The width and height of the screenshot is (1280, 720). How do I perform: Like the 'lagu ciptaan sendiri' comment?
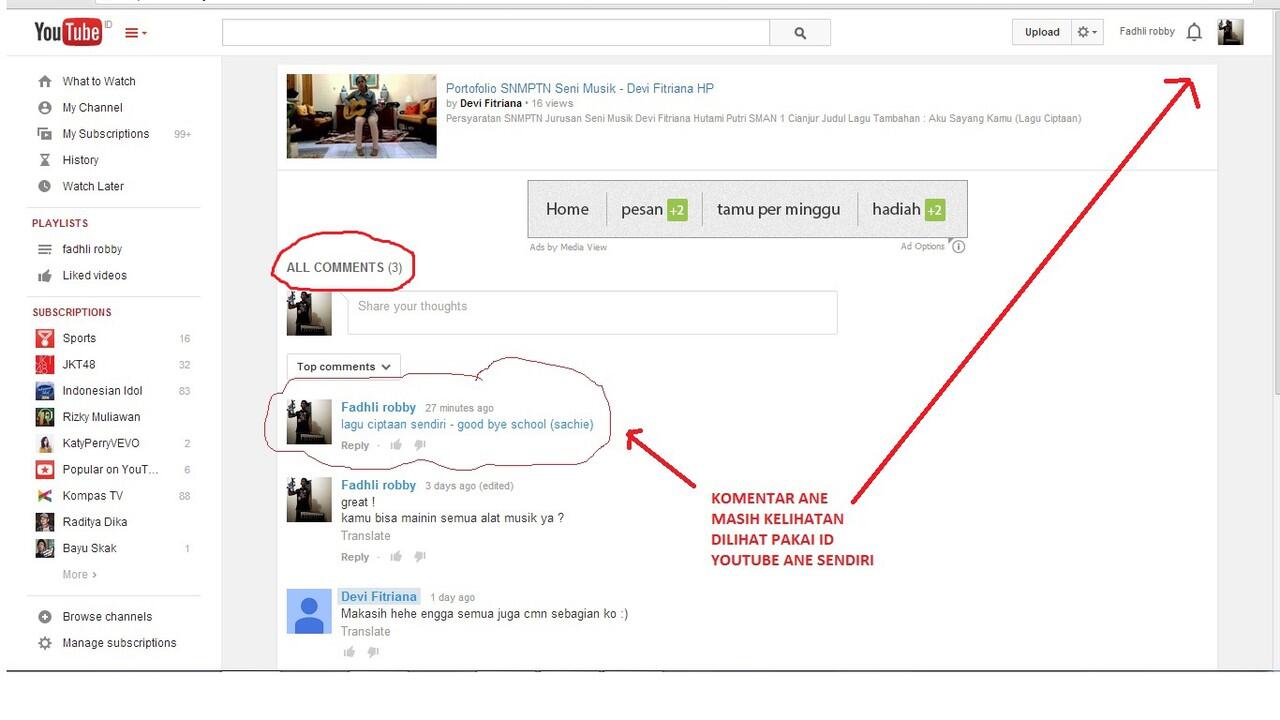click(x=396, y=445)
